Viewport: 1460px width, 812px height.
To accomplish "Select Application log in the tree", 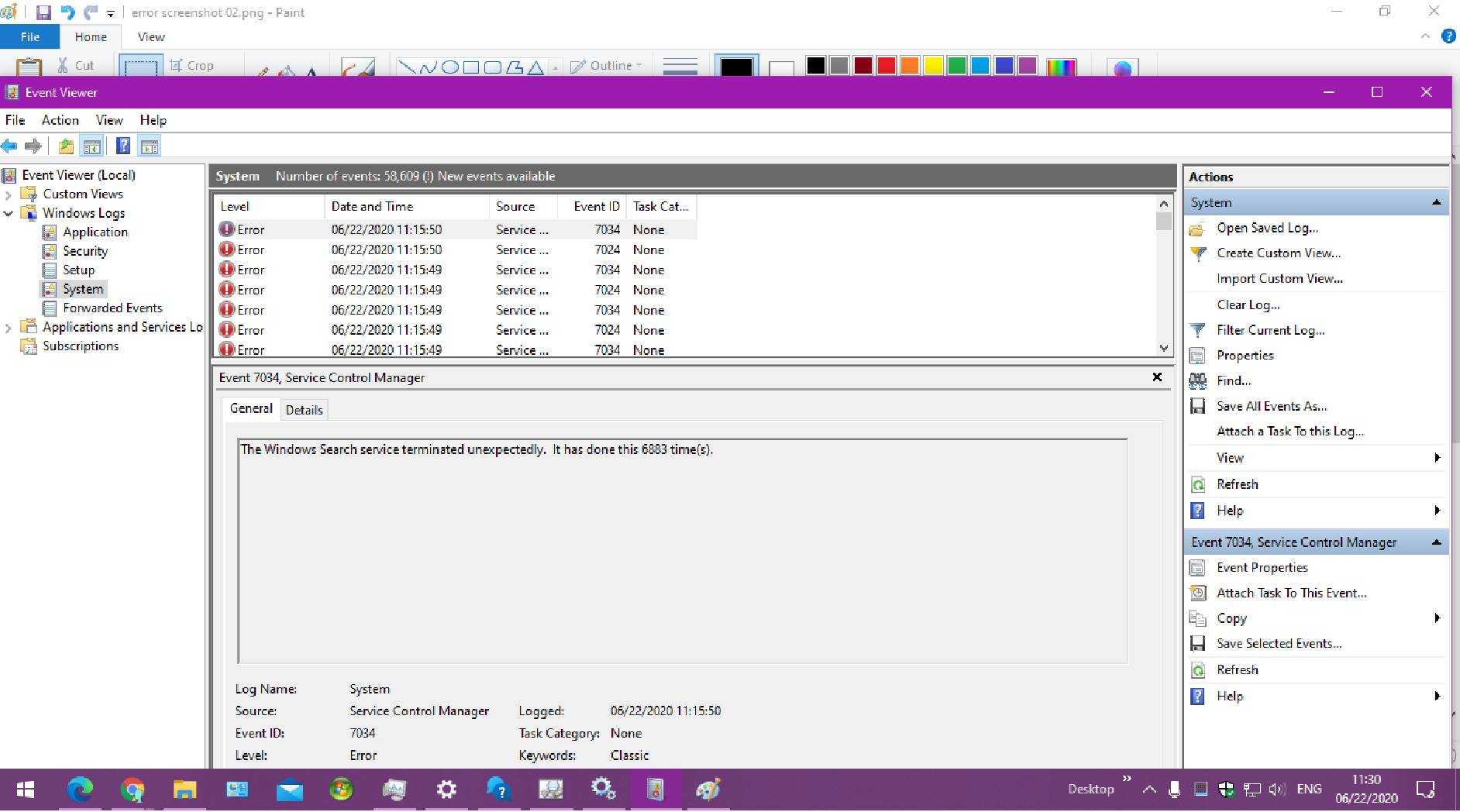I will tap(95, 232).
